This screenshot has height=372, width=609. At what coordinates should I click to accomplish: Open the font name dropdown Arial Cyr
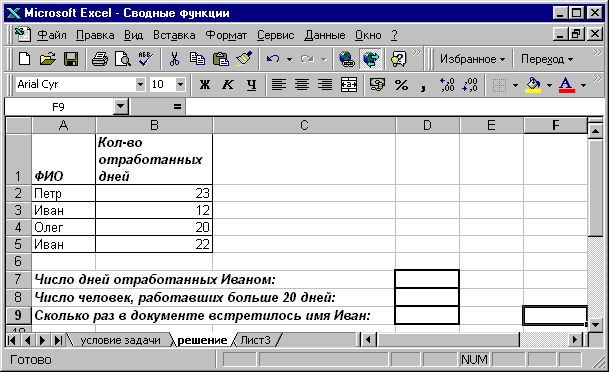click(x=140, y=84)
